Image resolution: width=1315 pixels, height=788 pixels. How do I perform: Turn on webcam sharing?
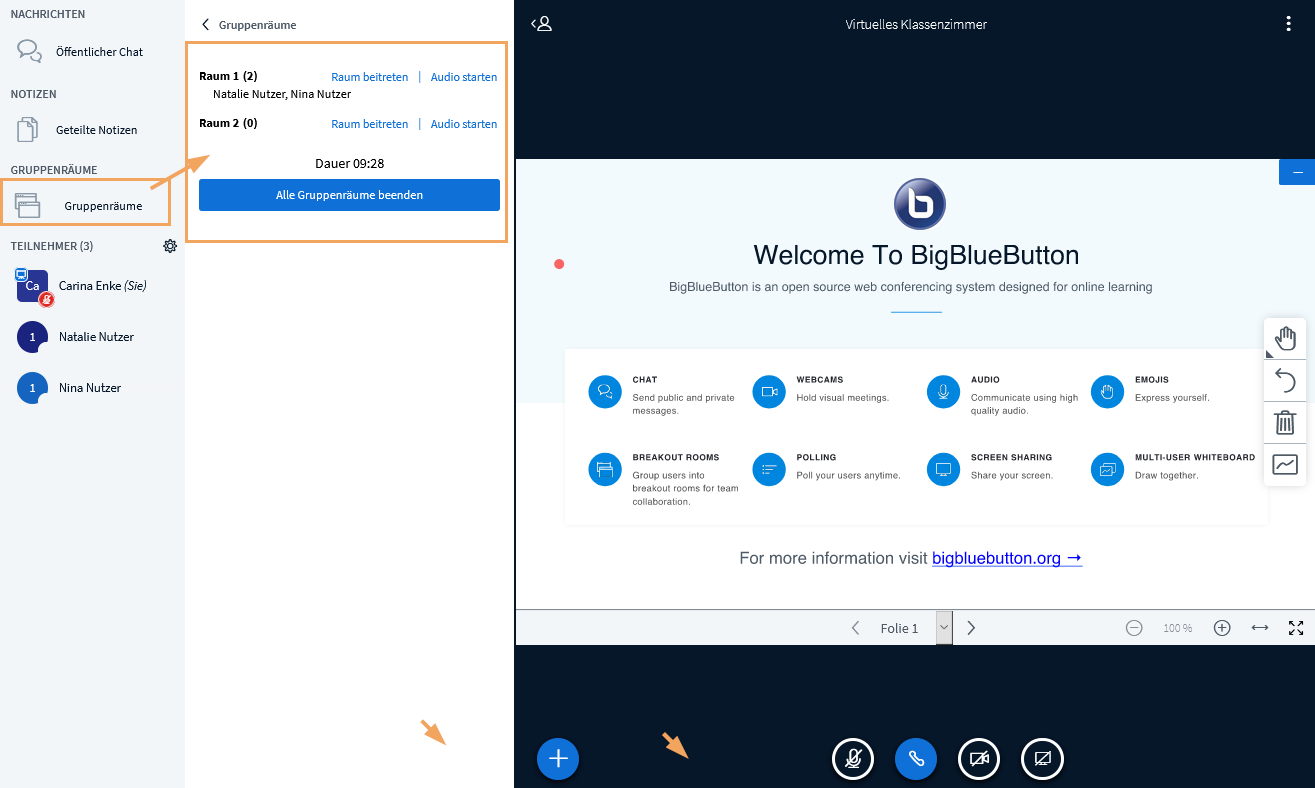[979, 759]
